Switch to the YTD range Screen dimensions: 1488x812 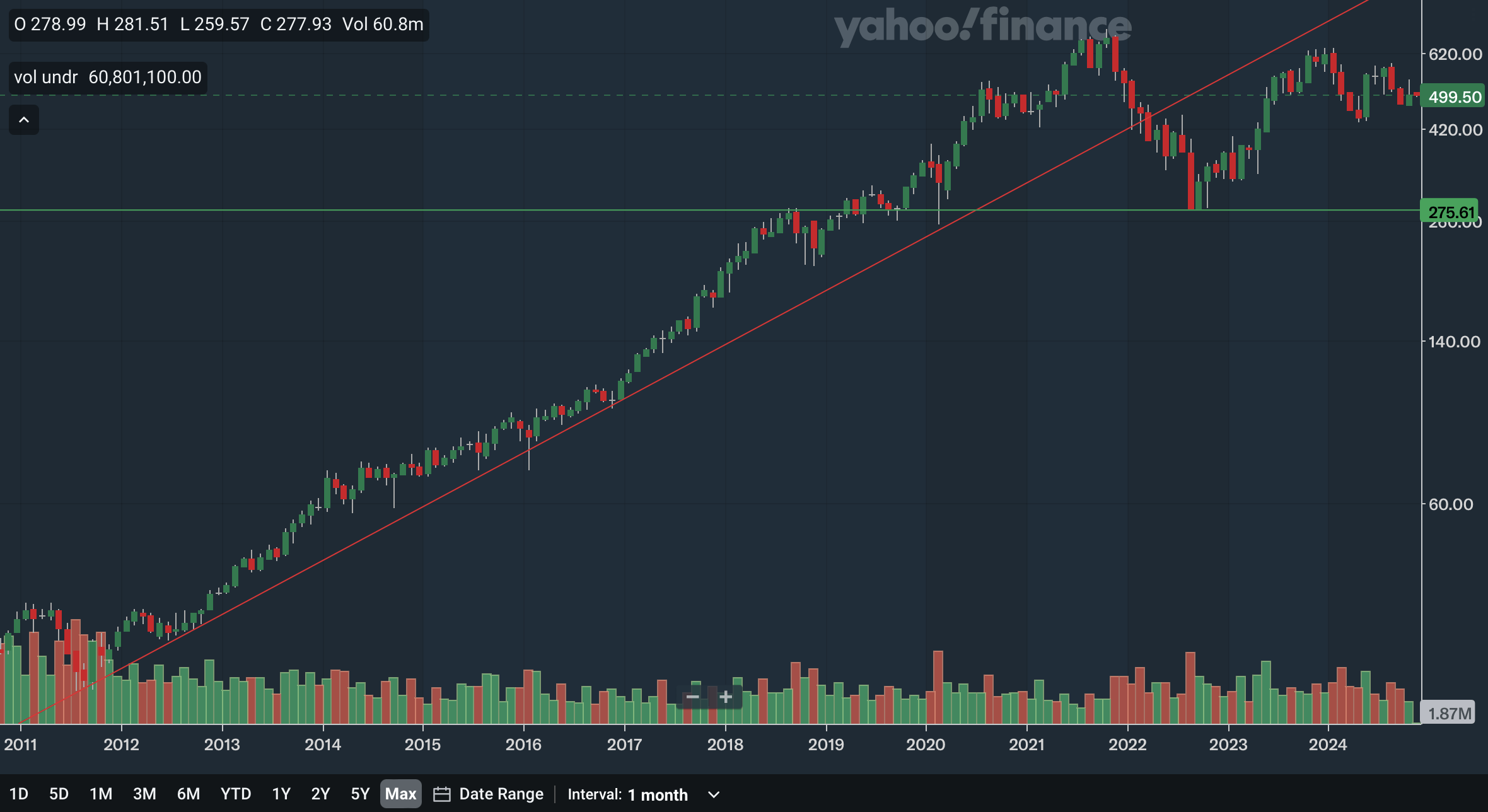click(236, 794)
